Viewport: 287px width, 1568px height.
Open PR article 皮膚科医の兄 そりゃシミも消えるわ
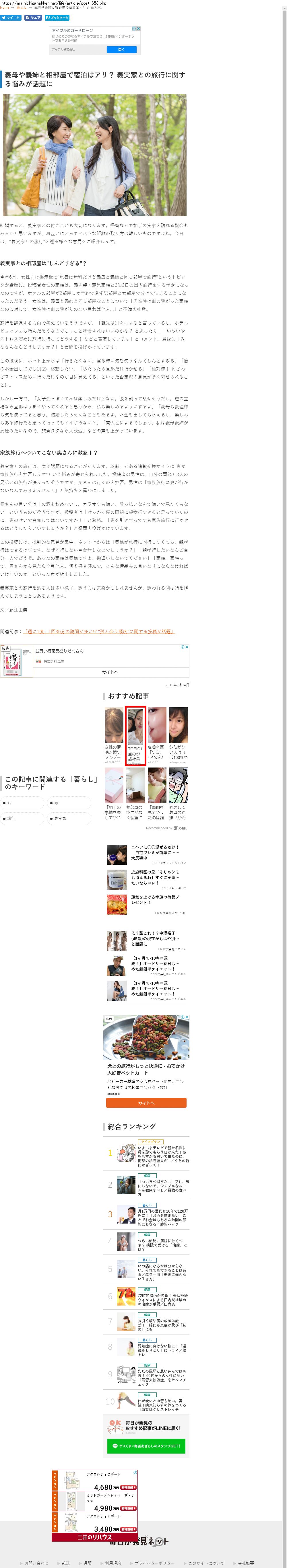[x=146, y=880]
